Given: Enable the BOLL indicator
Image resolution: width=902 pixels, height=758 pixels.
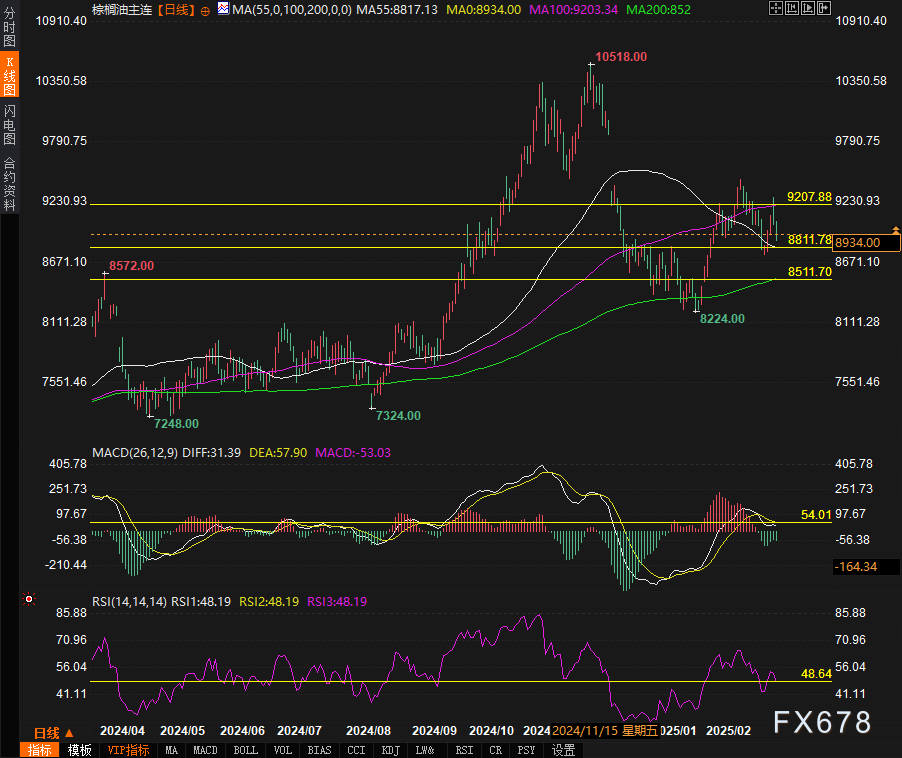Looking at the screenshot, I should tap(245, 750).
